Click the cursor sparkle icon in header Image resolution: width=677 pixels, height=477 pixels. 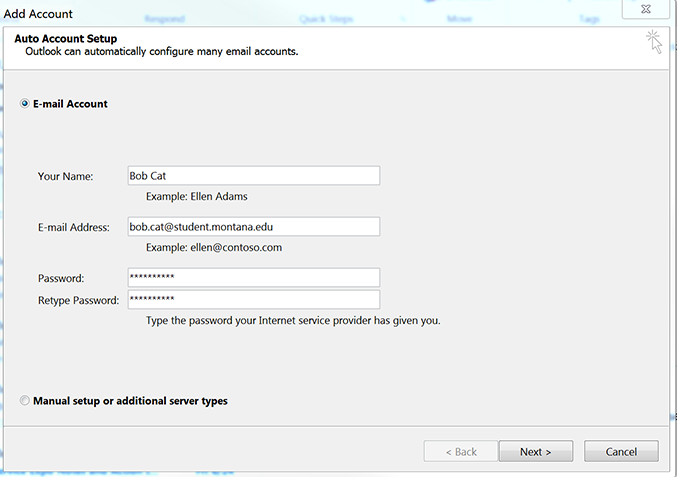click(x=654, y=42)
